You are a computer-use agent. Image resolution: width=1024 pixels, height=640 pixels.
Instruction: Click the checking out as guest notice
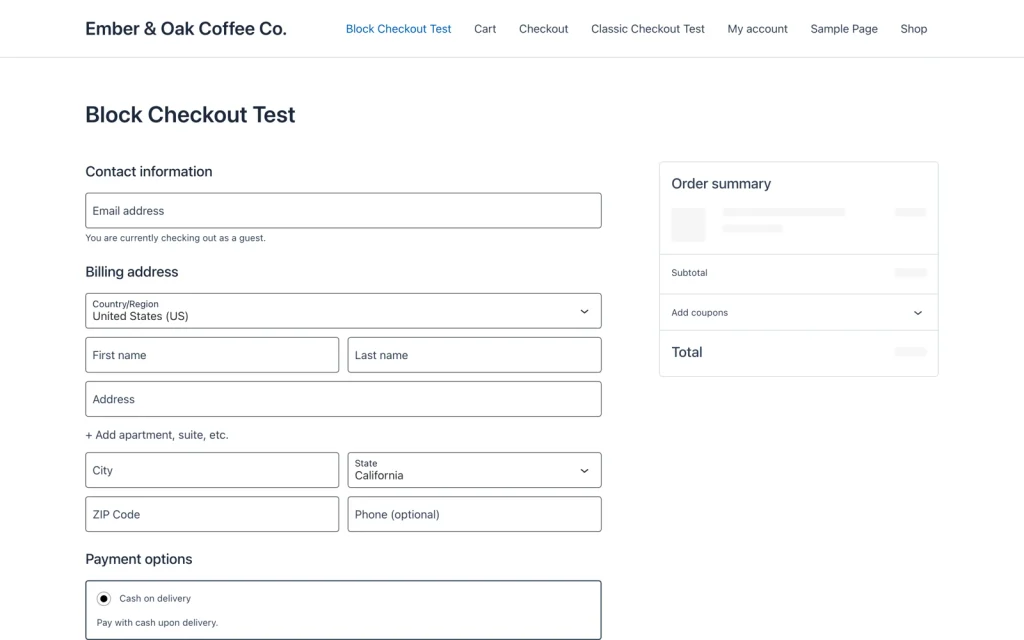pos(176,238)
